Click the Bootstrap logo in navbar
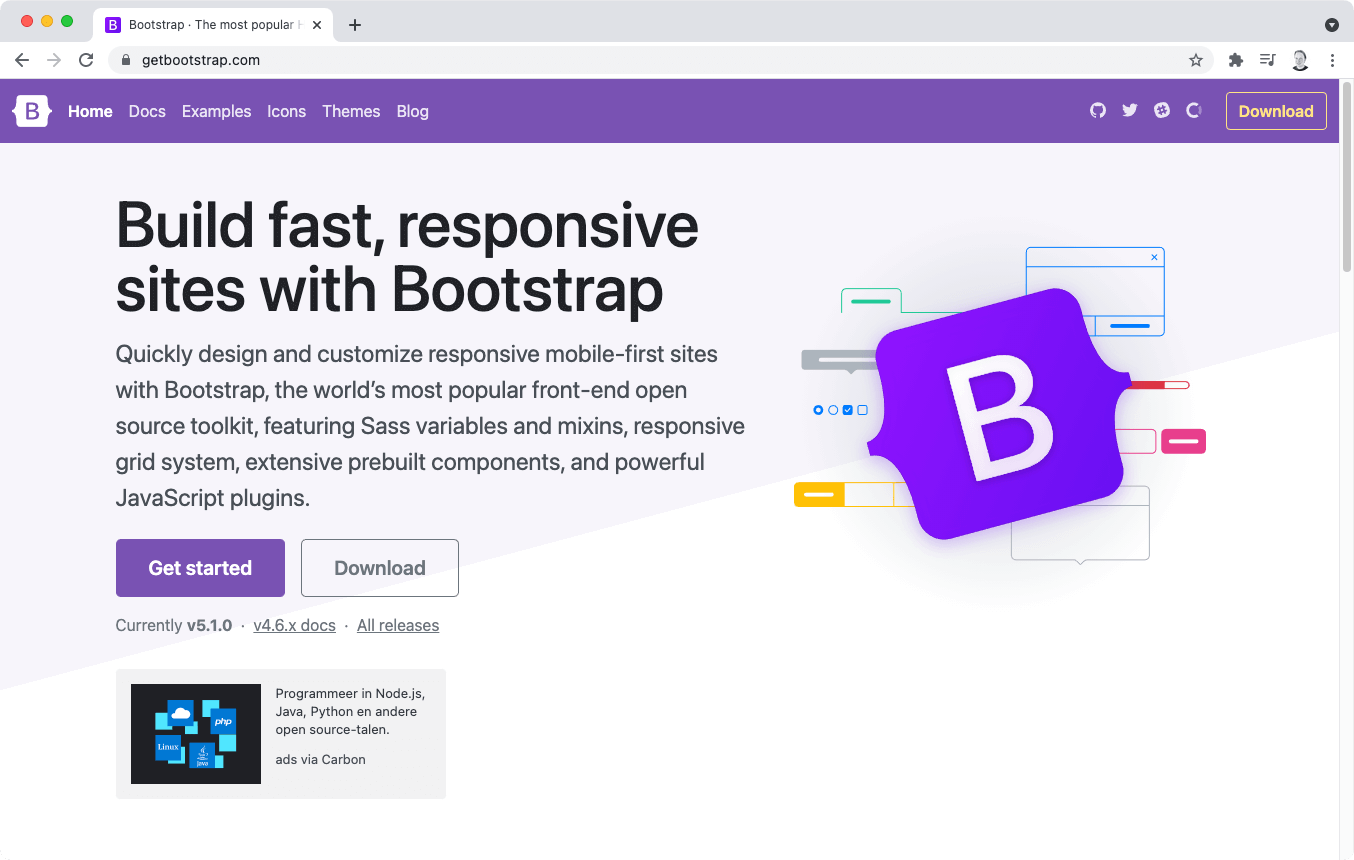Image resolution: width=1354 pixels, height=860 pixels. pos(32,111)
